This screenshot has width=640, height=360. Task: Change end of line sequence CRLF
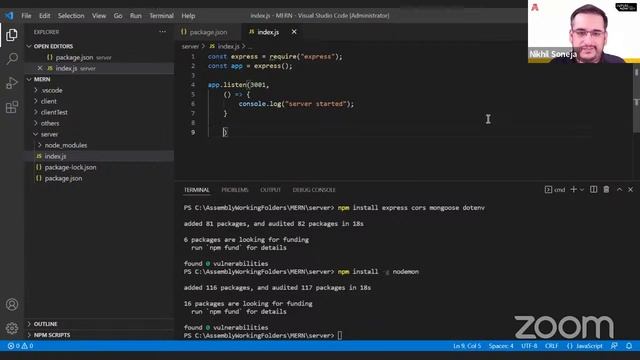pyautogui.click(x=551, y=346)
